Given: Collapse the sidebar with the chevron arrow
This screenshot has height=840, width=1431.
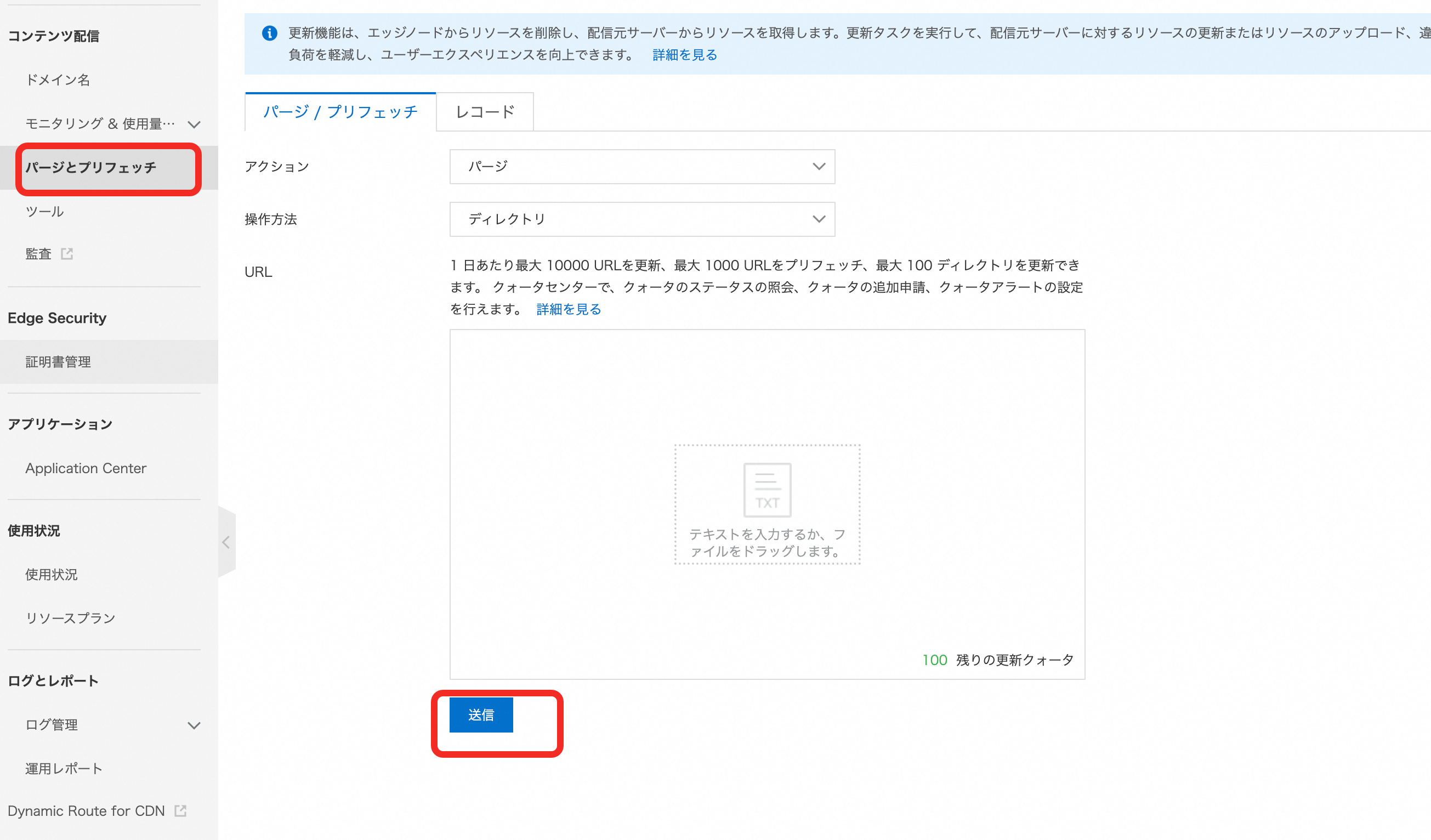Looking at the screenshot, I should 226,542.
